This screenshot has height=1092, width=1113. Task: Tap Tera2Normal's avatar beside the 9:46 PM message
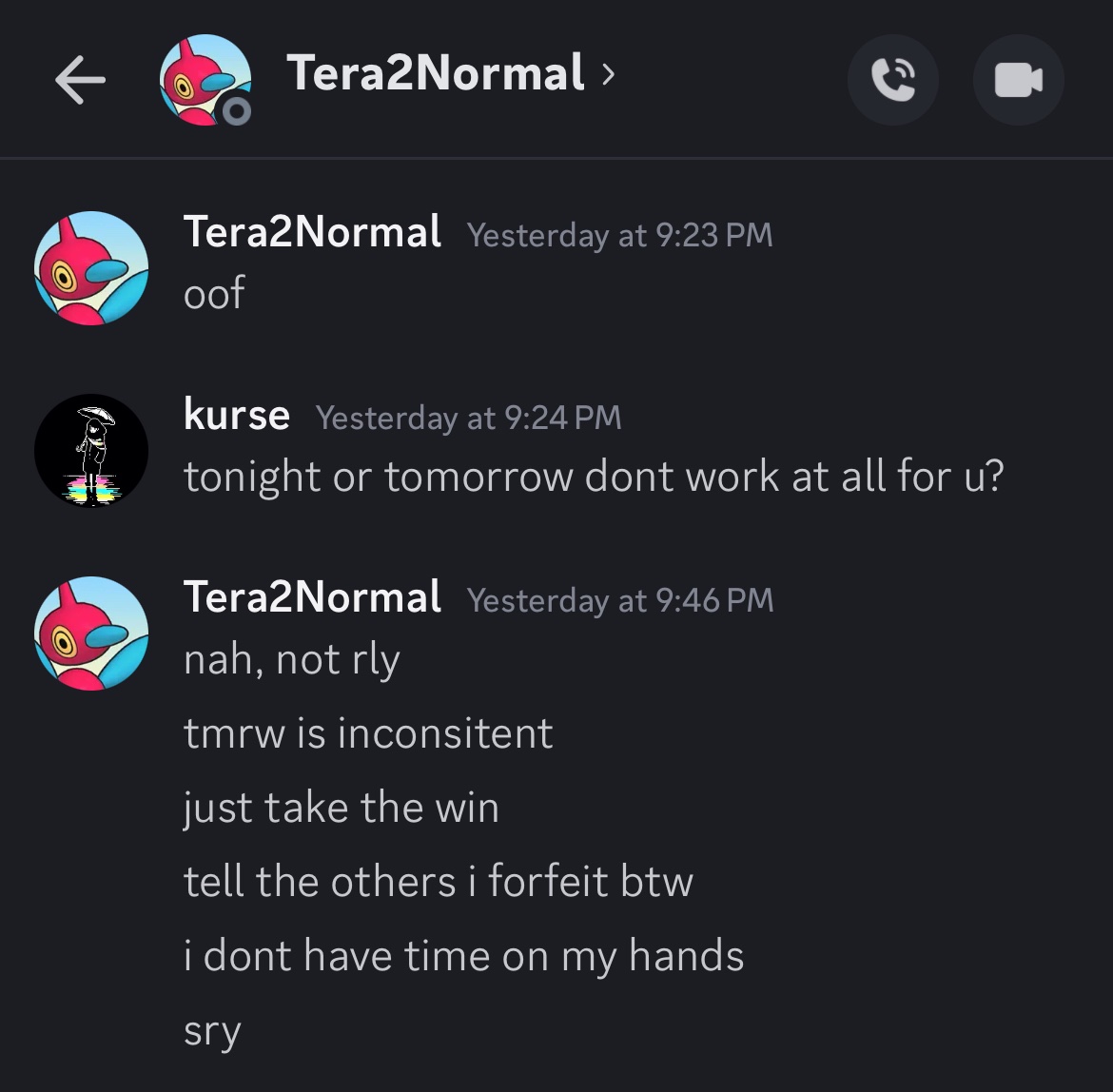(x=91, y=634)
